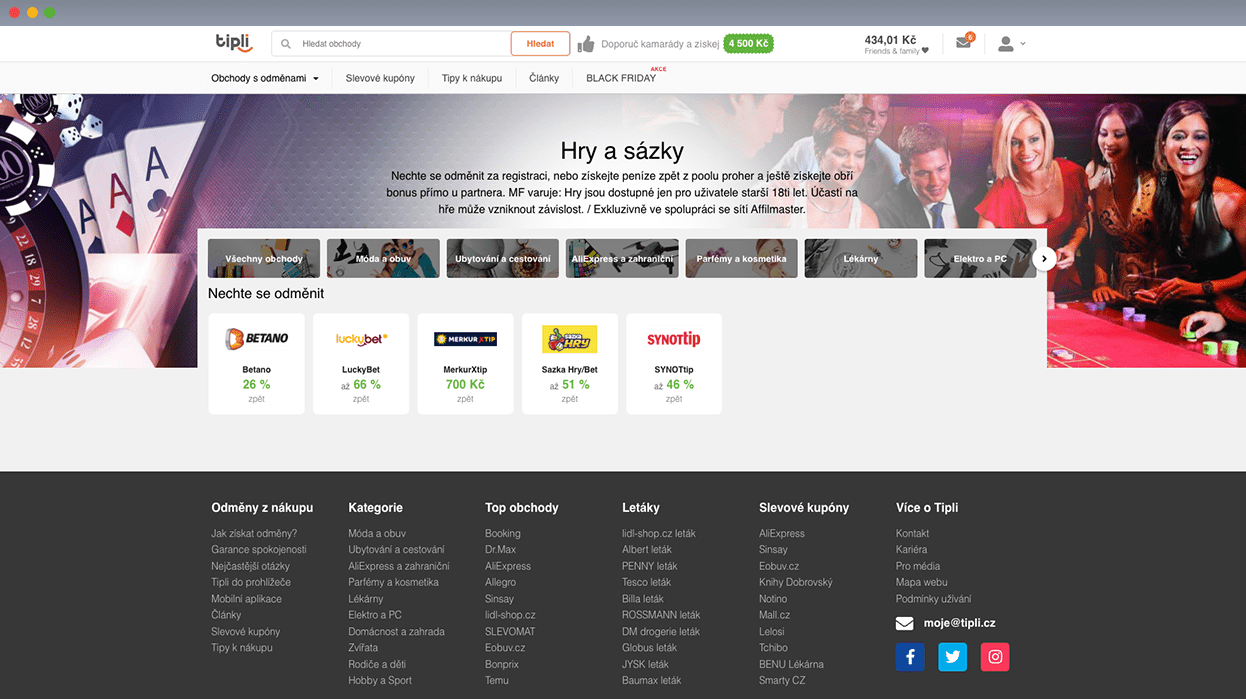Click the Tipli logo
The image size is (1246, 699).
tap(234, 42)
